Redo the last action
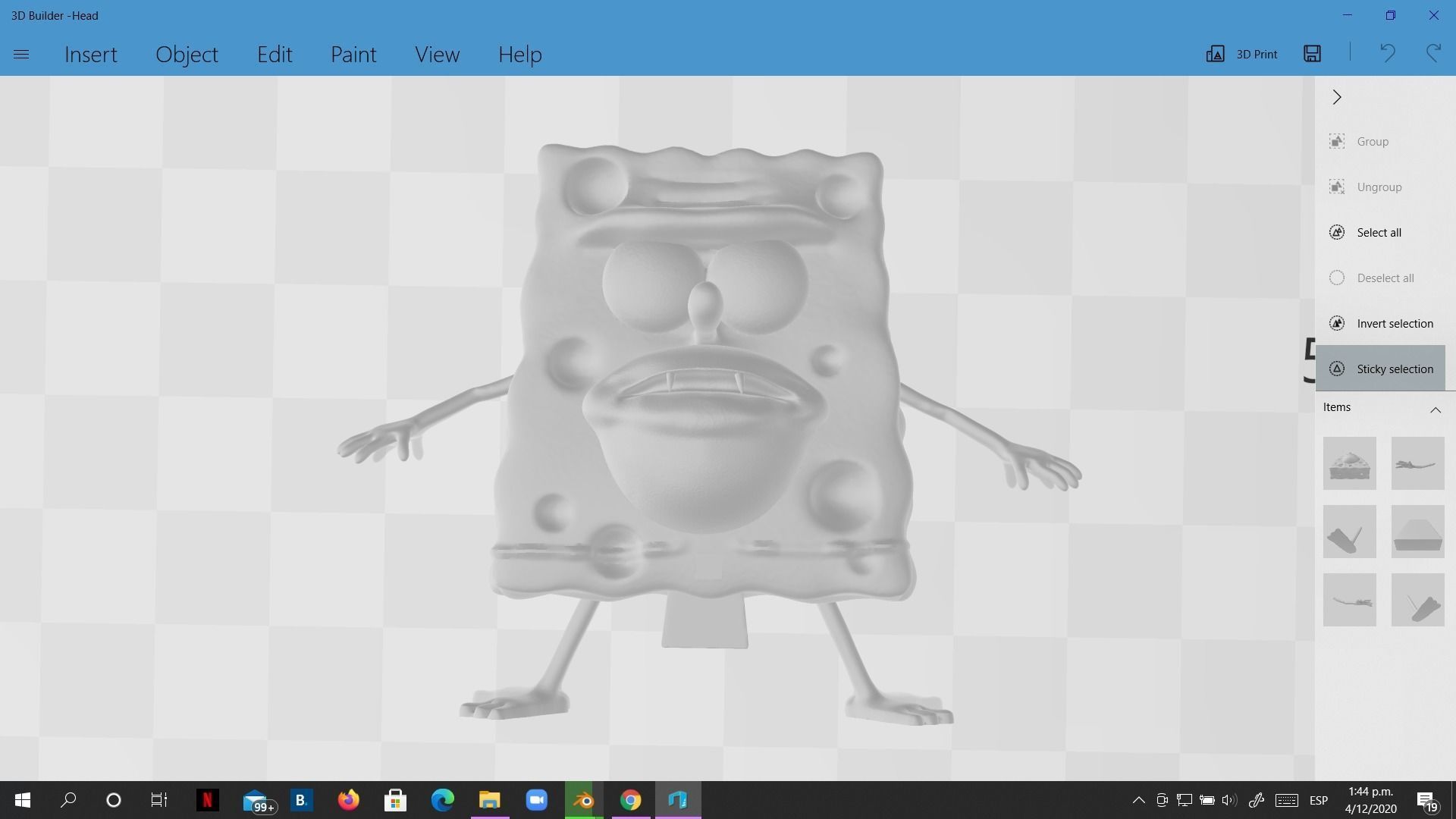 pyautogui.click(x=1433, y=53)
